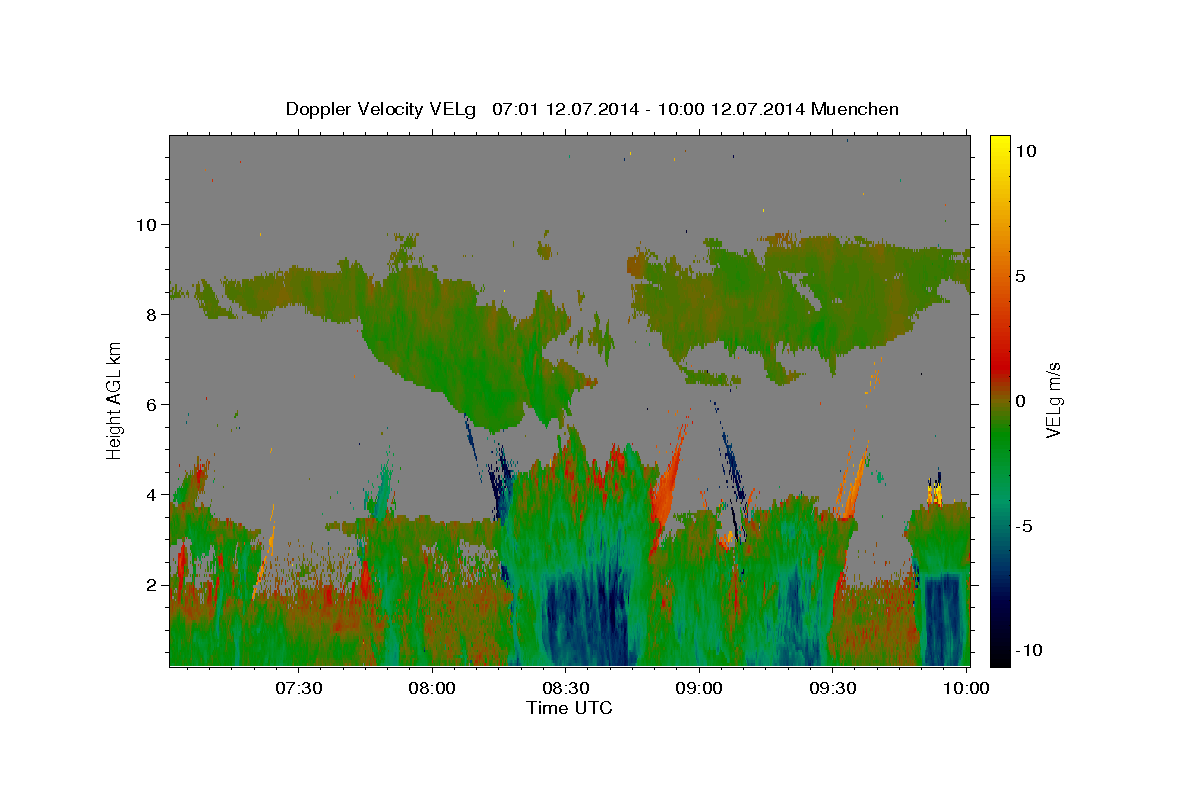Click the '08:00' time tick label
The width and height of the screenshot is (1200, 800).
432,688
